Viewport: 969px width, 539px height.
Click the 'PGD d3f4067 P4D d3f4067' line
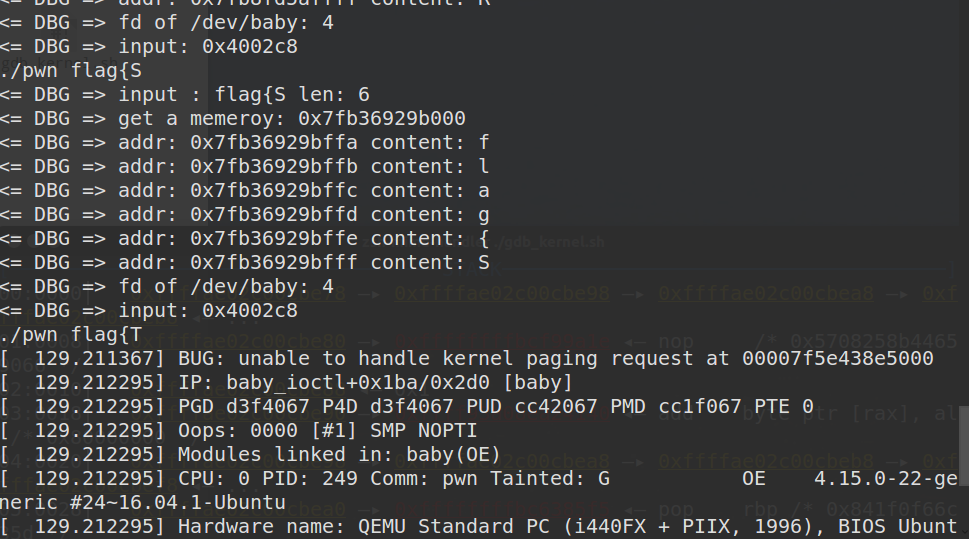tap(407, 407)
